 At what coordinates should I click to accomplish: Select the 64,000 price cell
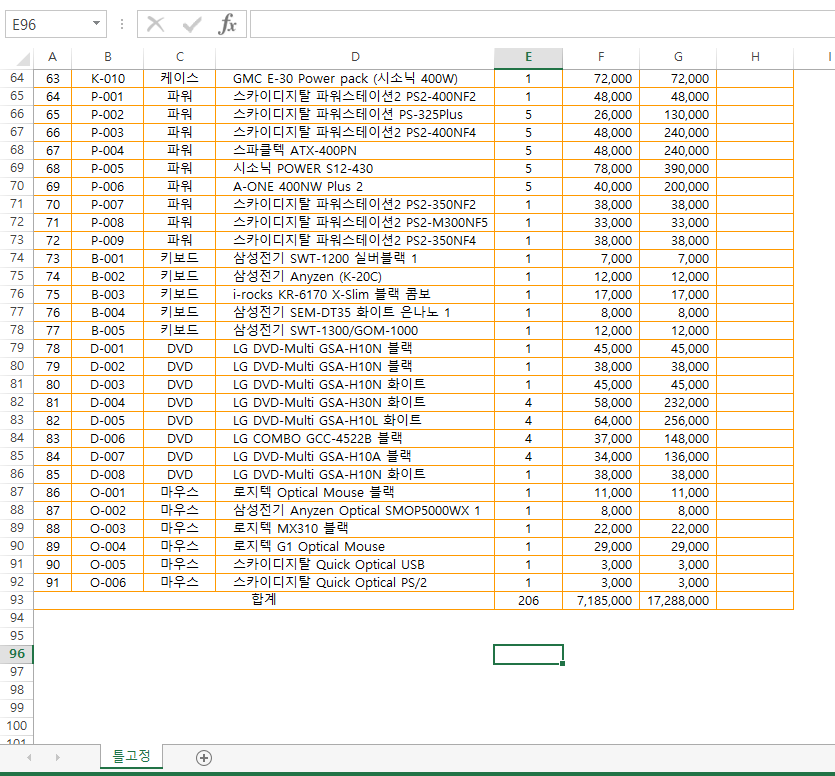pyautogui.click(x=601, y=421)
